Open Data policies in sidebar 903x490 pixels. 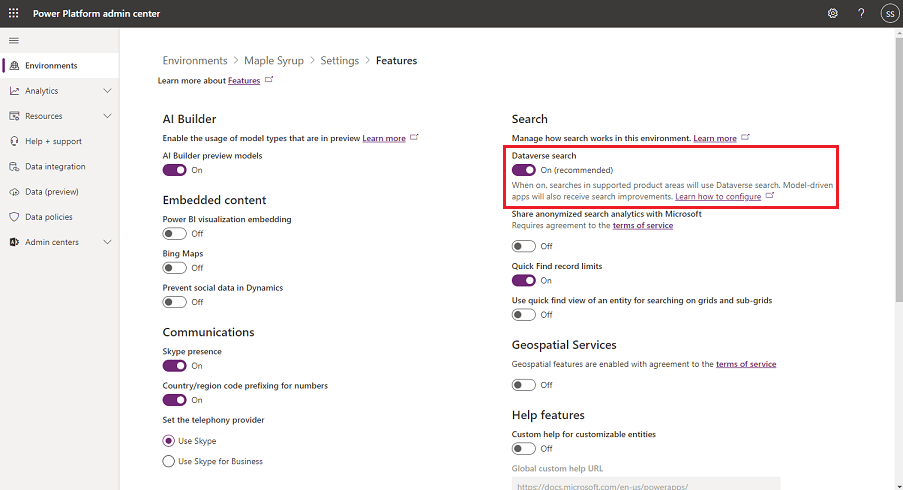click(x=60, y=217)
